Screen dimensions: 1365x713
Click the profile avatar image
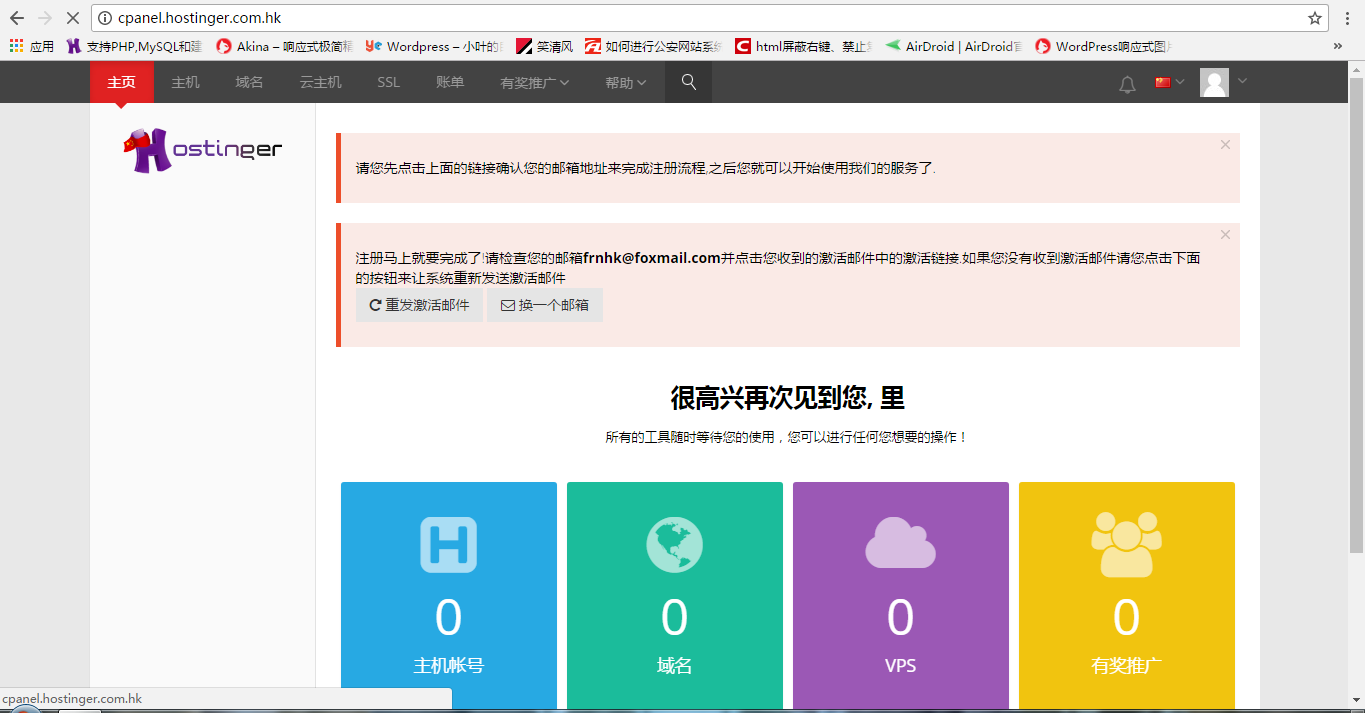1214,82
